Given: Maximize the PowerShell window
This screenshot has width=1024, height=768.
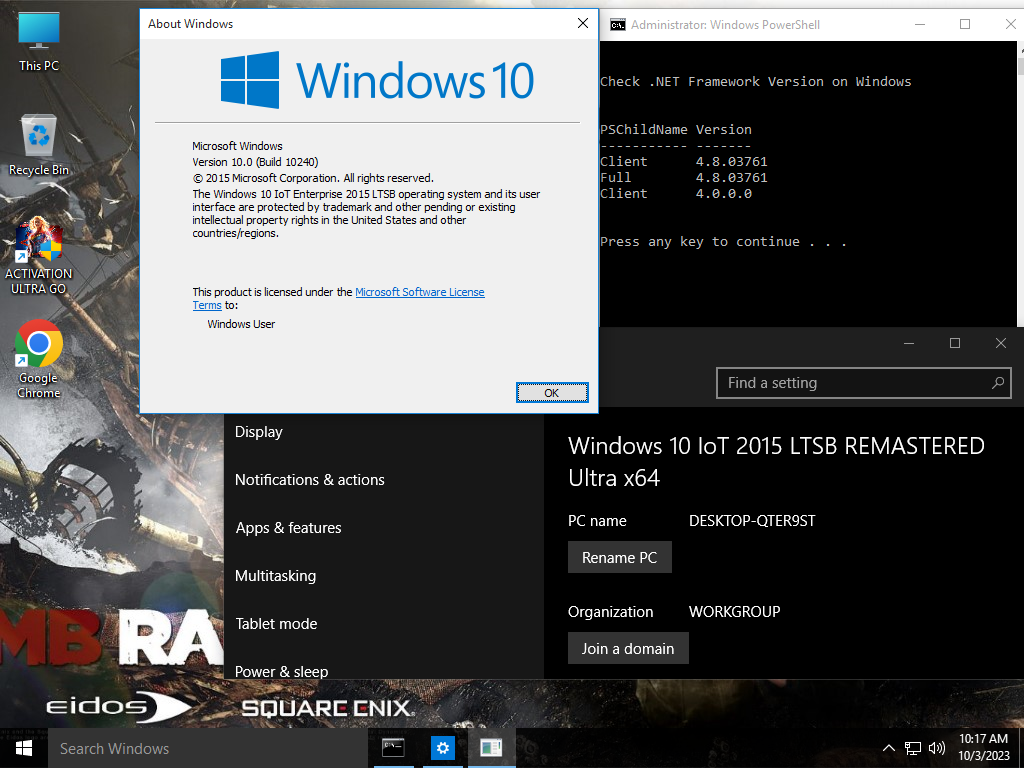Looking at the screenshot, I should pos(965,24).
